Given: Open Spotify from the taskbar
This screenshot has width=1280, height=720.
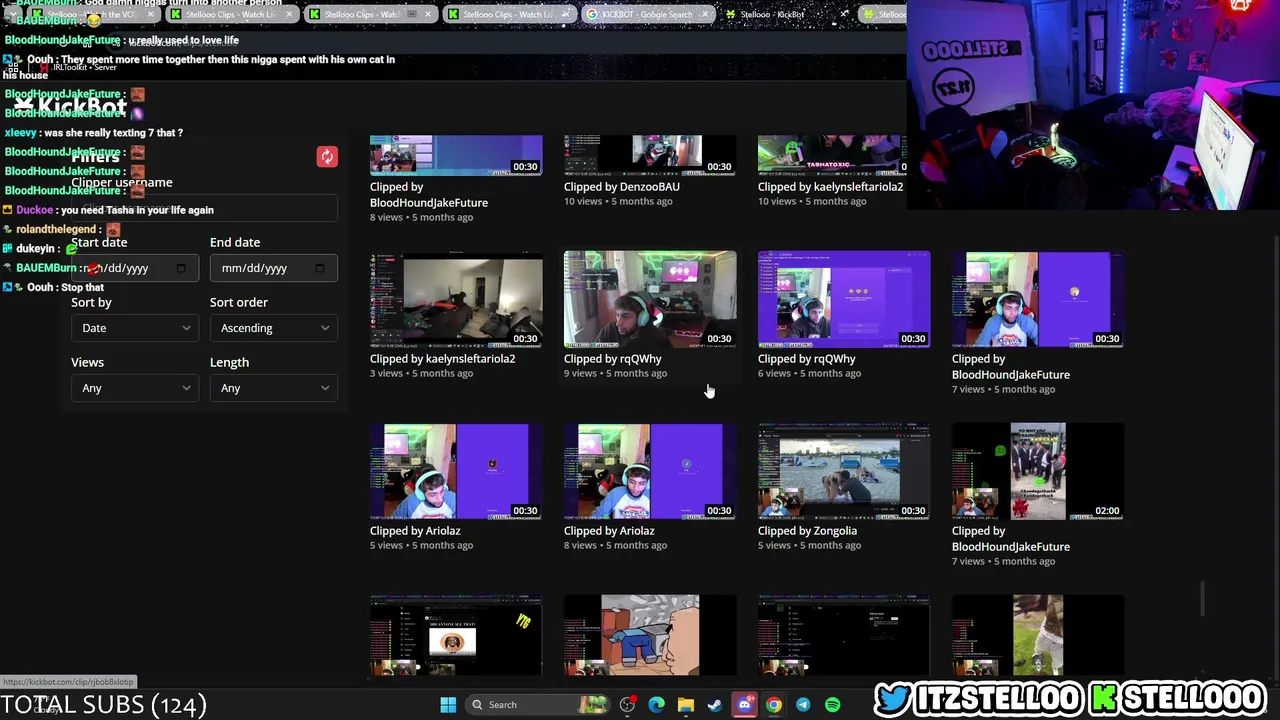Looking at the screenshot, I should click(x=832, y=705).
